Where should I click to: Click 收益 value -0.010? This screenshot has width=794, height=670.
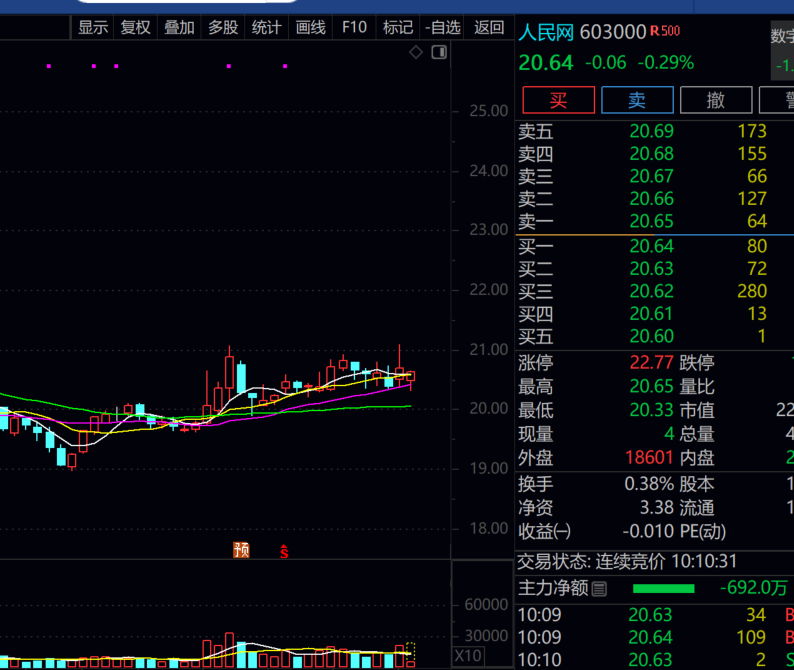pyautogui.click(x=648, y=531)
